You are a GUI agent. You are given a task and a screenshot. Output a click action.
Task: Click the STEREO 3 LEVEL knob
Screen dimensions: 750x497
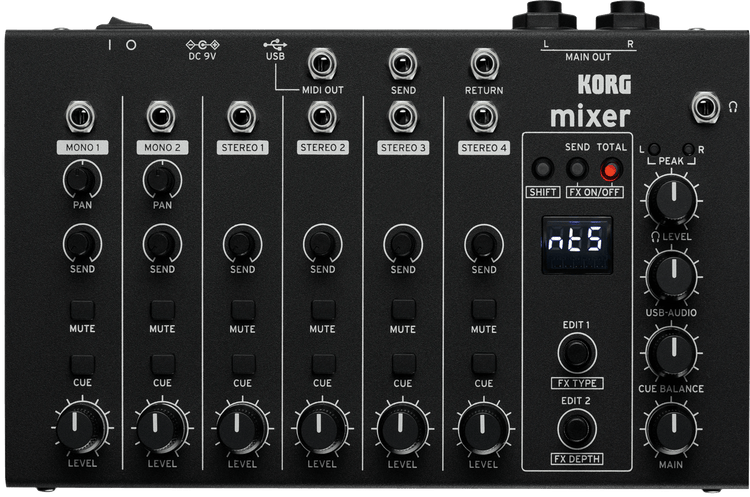(403, 427)
